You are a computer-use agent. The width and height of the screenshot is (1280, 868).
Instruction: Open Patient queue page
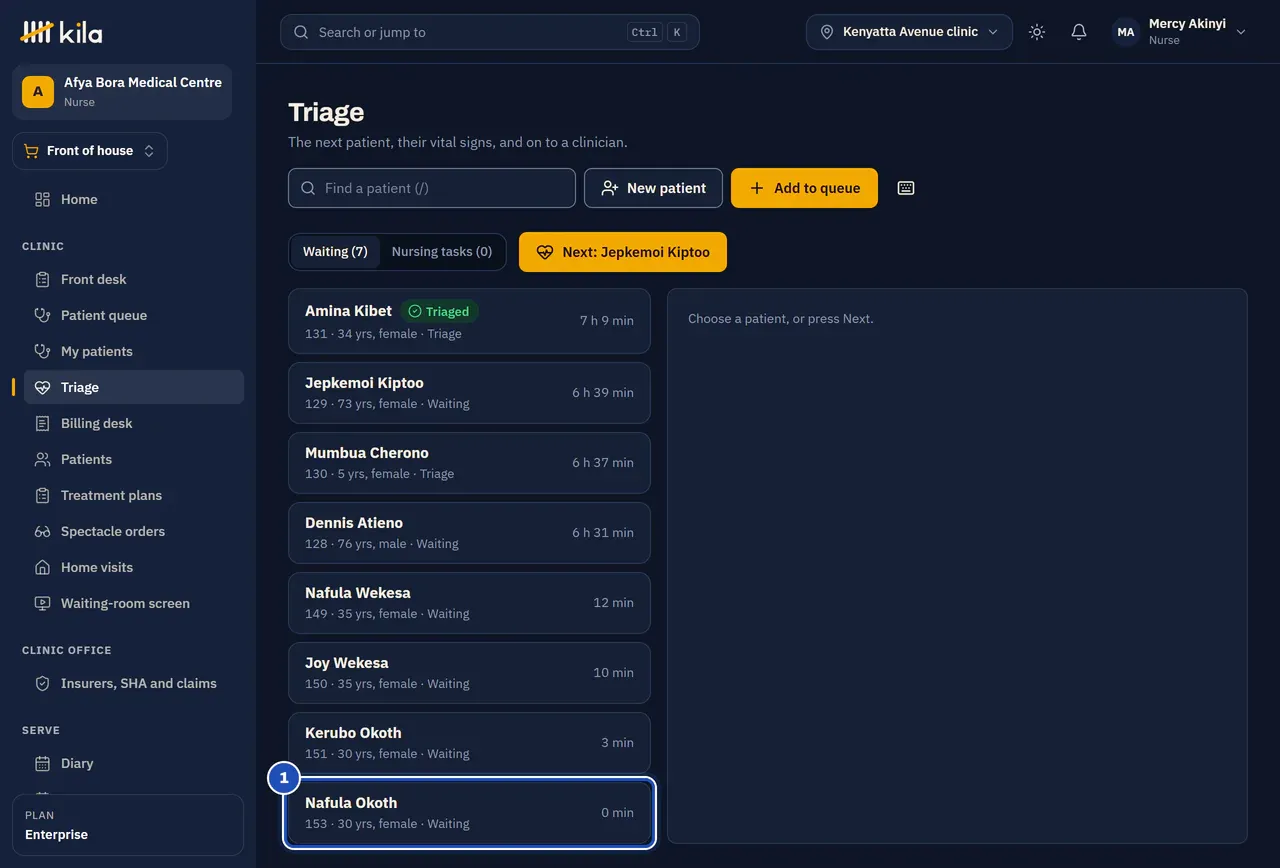tap(134, 315)
